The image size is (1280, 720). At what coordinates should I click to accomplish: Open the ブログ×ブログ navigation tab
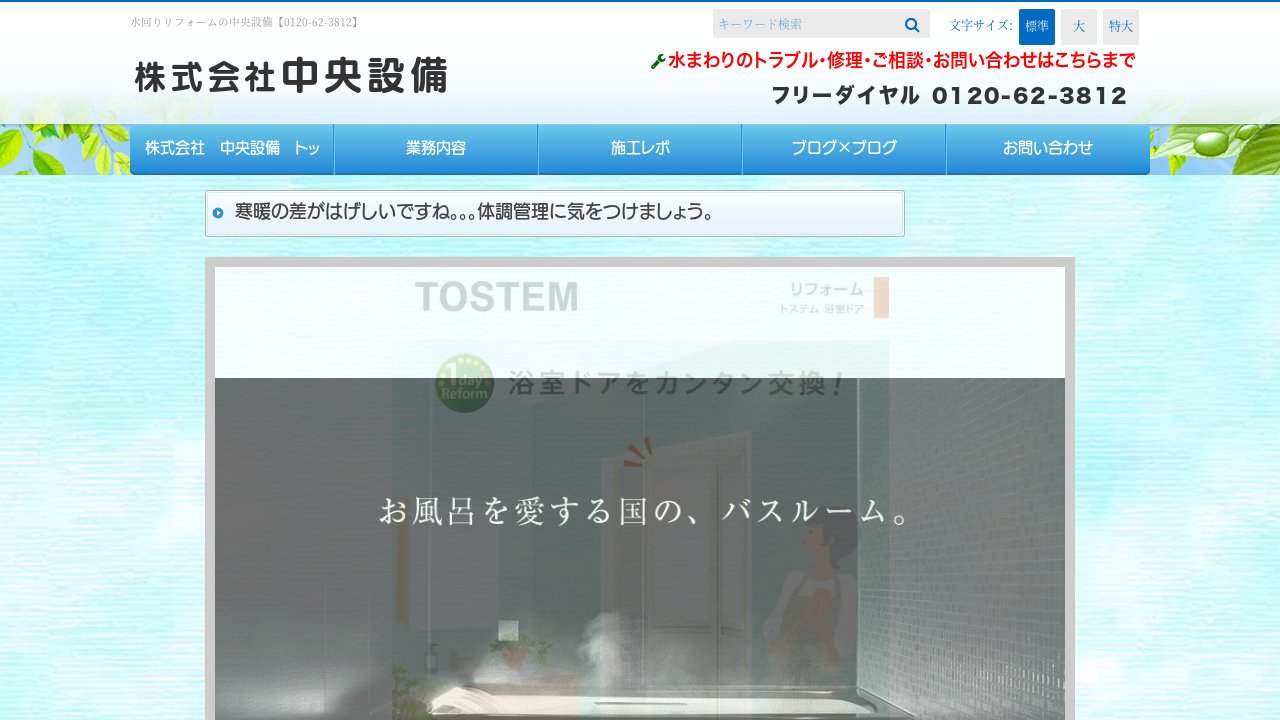tap(844, 149)
